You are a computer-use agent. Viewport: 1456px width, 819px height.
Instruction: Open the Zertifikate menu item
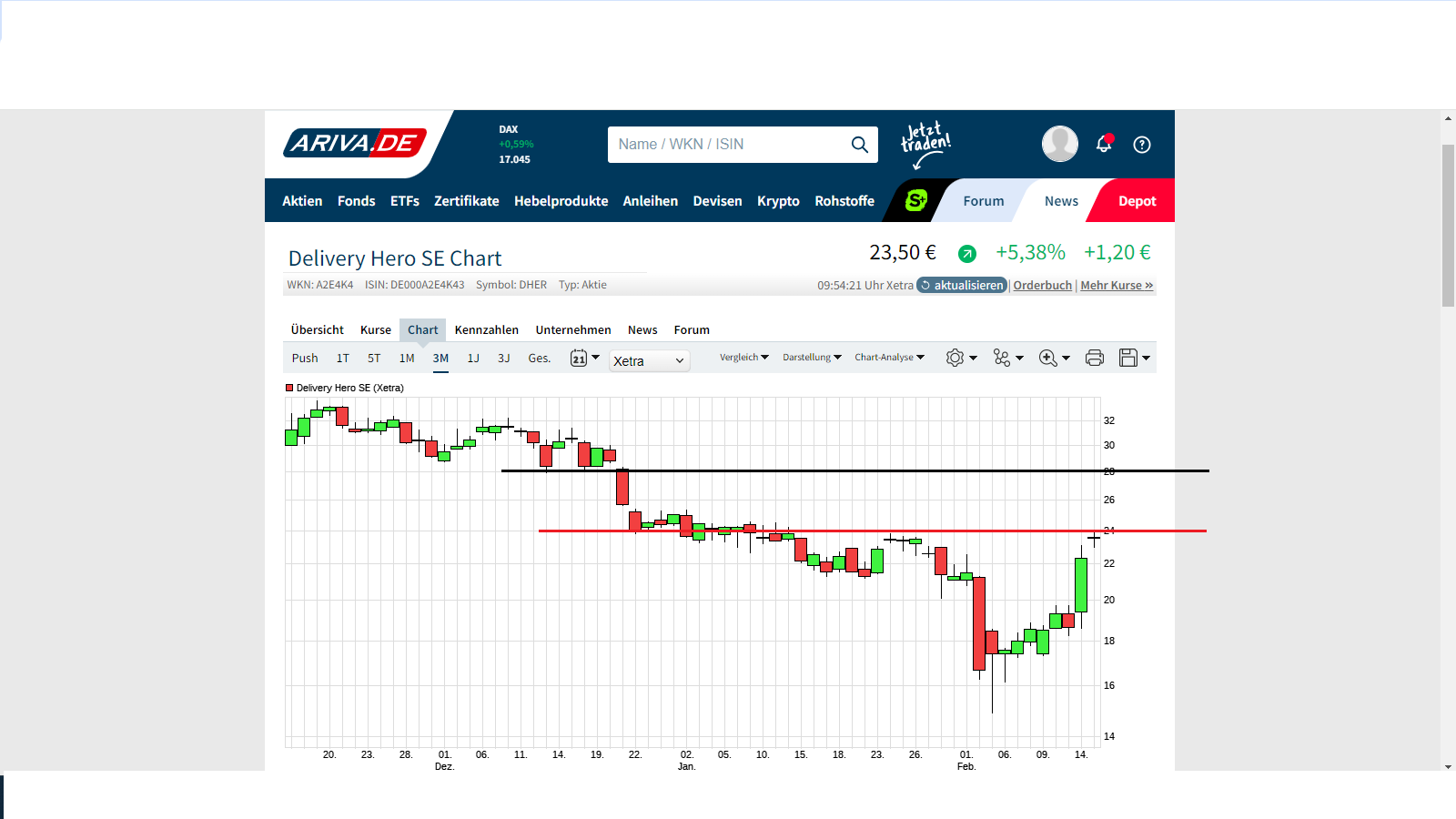pyautogui.click(x=467, y=201)
